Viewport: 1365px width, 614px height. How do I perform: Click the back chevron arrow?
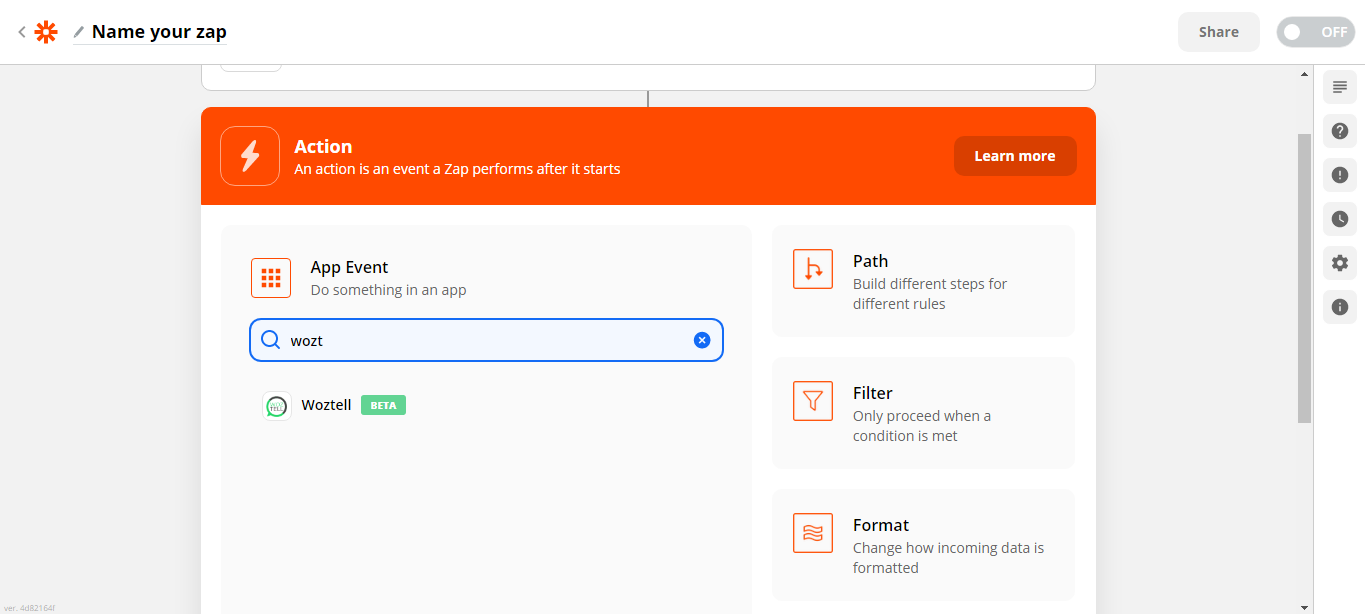[x=22, y=32]
